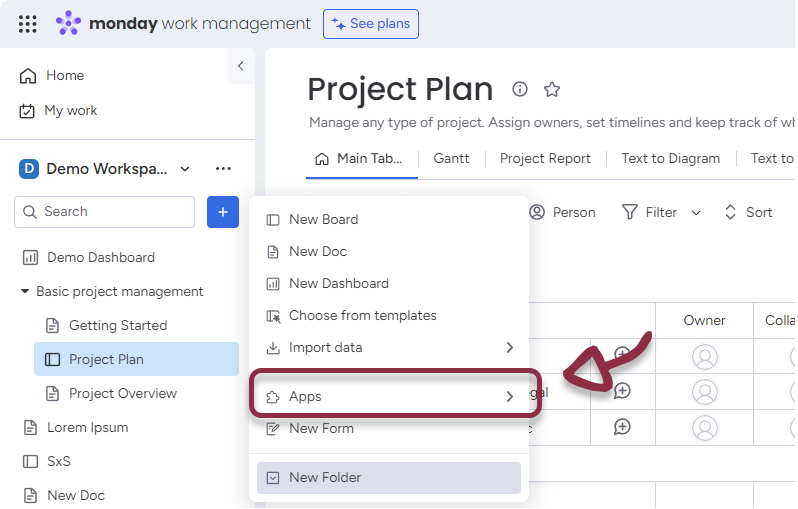798x509 pixels.
Task: Select New Folder in the add menu
Action: tap(325, 478)
